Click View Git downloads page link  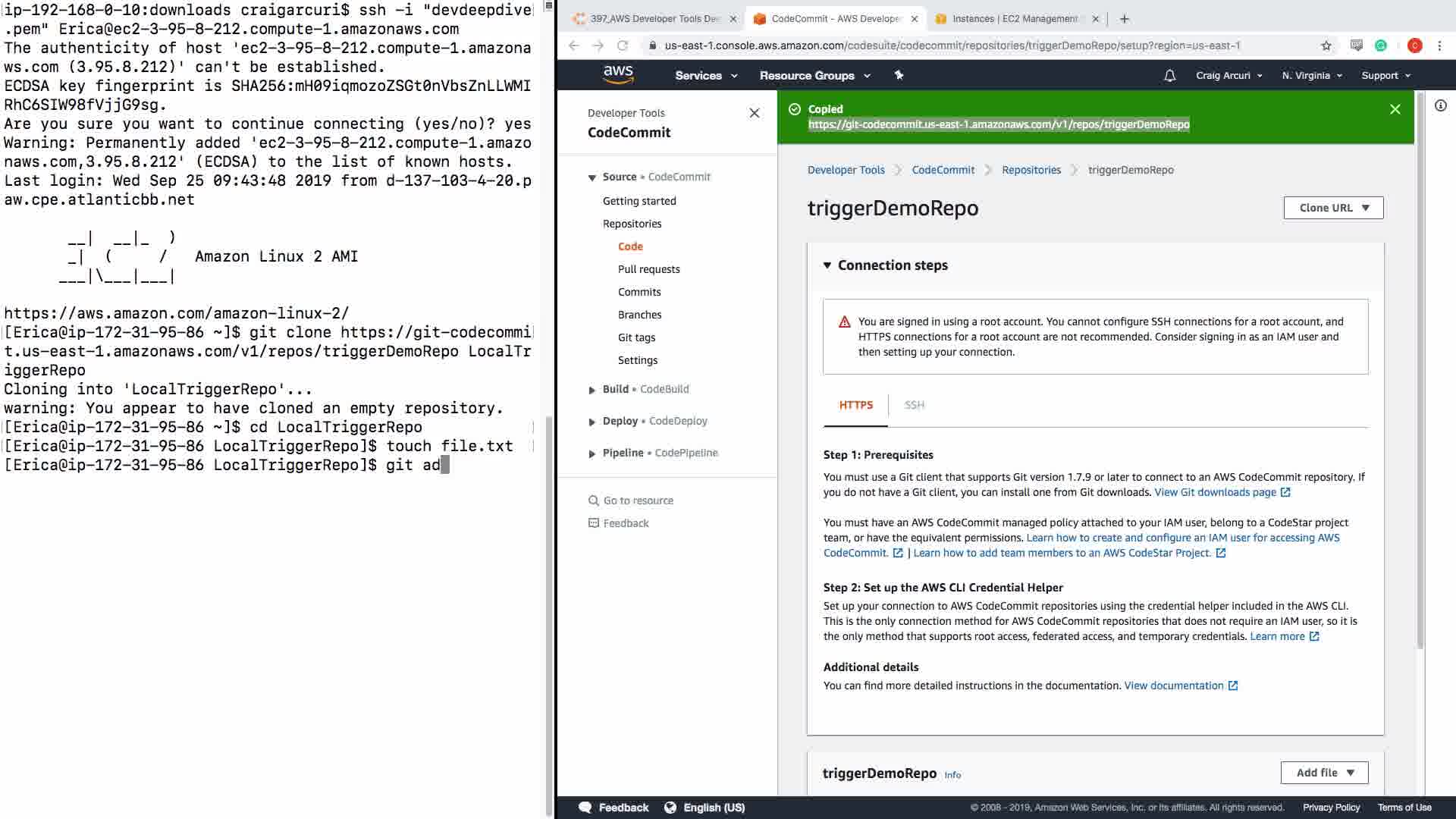point(1215,492)
